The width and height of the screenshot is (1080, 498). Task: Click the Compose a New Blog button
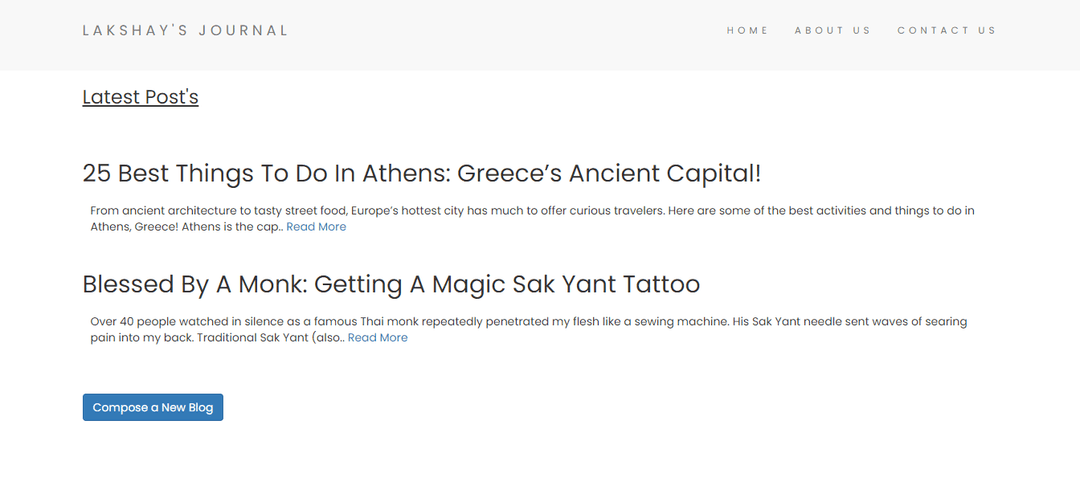[153, 407]
